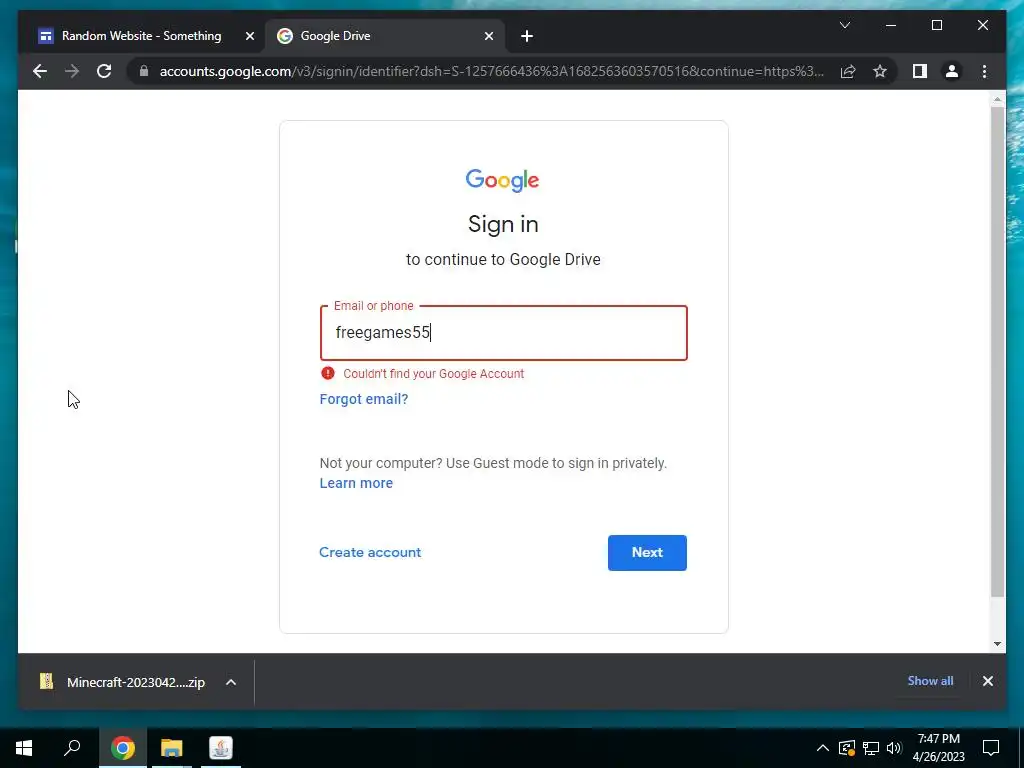
Task: Close the Random Website tab
Action: pyautogui.click(x=249, y=36)
